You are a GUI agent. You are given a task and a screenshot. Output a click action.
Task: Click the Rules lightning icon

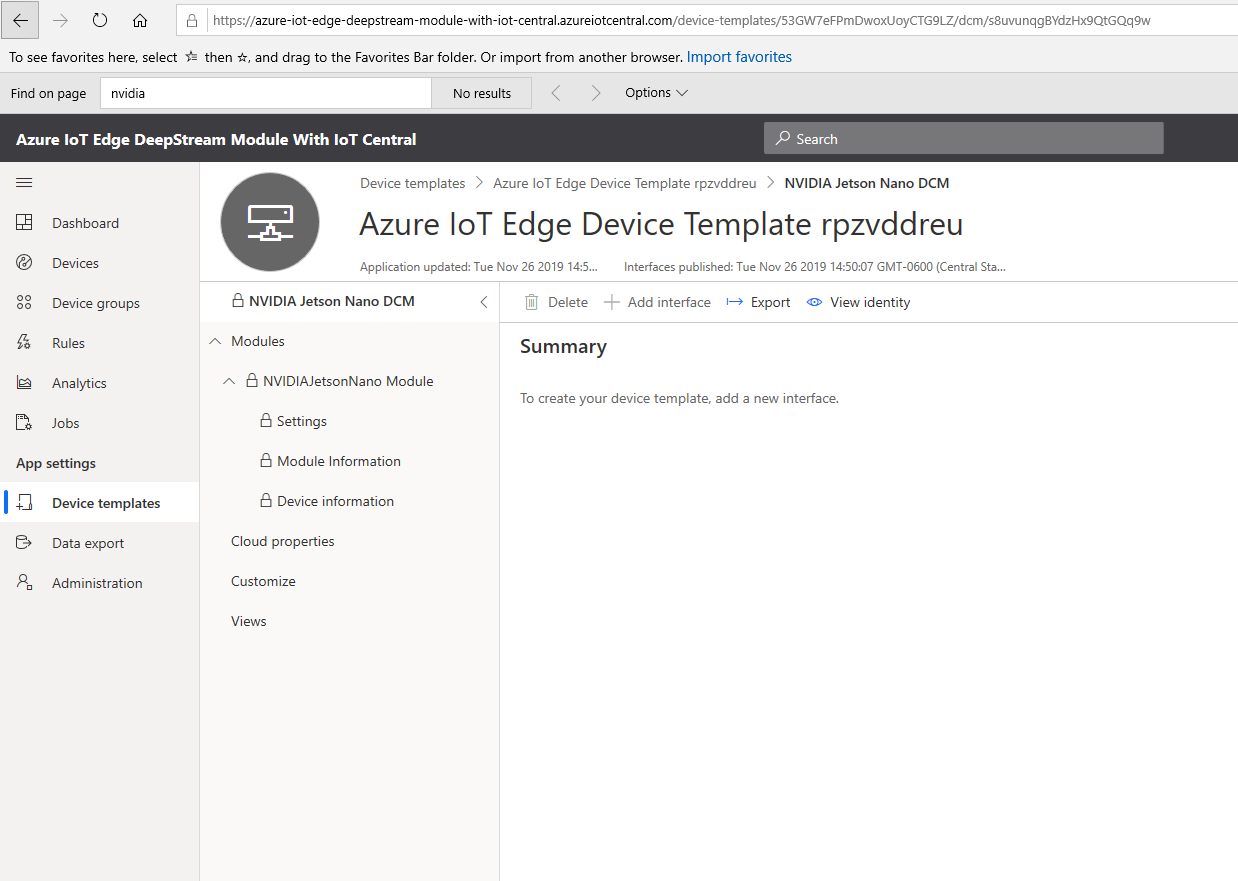pos(25,343)
